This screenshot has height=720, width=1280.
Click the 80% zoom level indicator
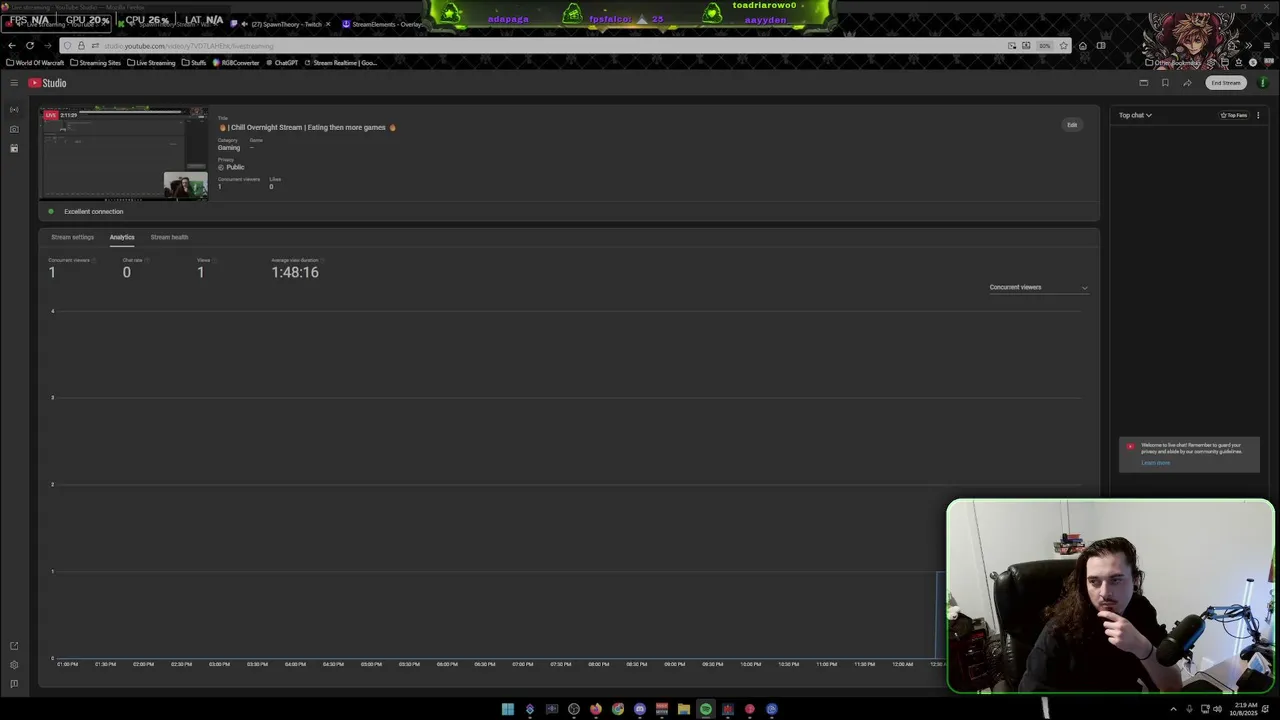coord(1044,45)
